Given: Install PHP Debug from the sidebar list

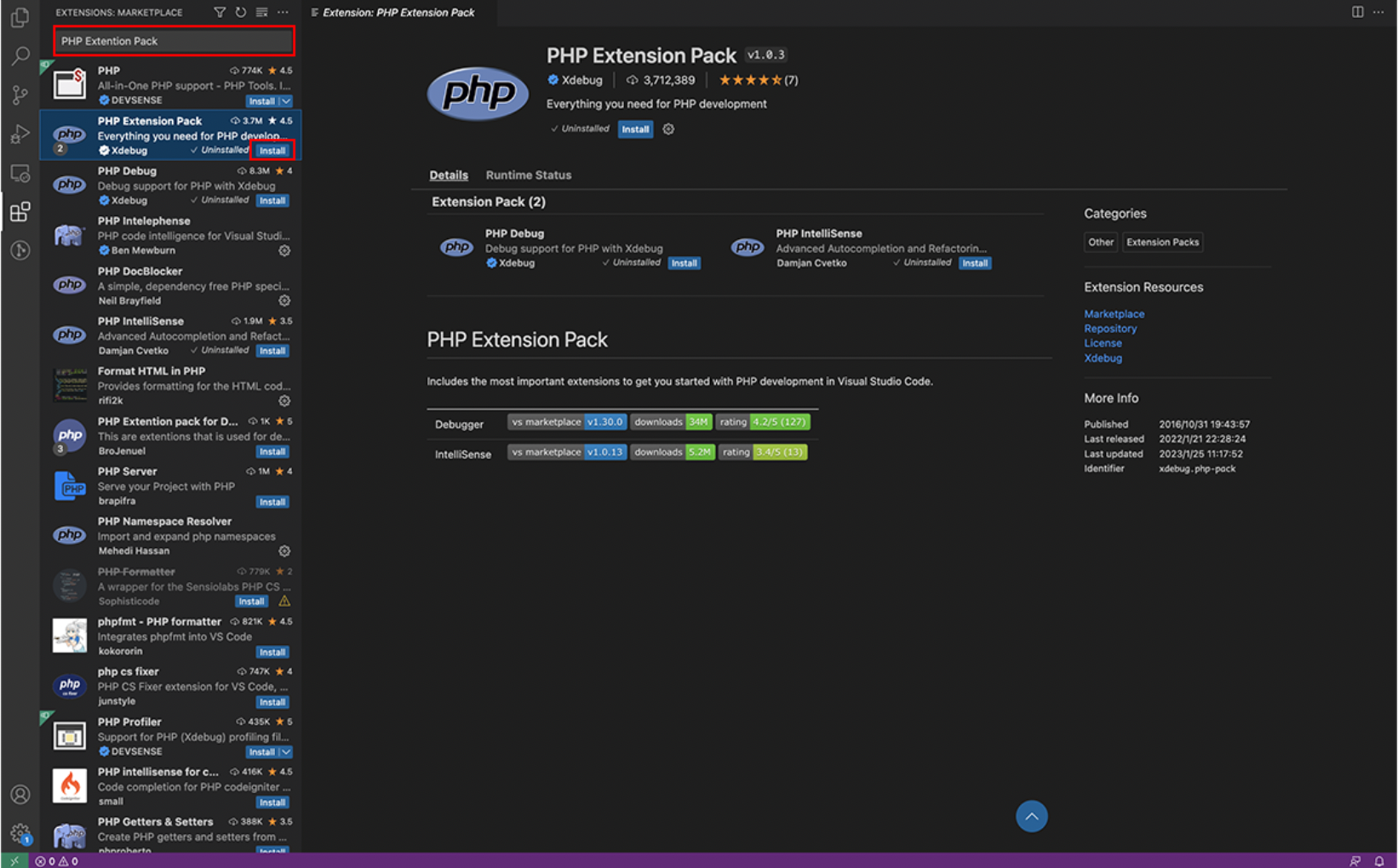Looking at the screenshot, I should (272, 201).
